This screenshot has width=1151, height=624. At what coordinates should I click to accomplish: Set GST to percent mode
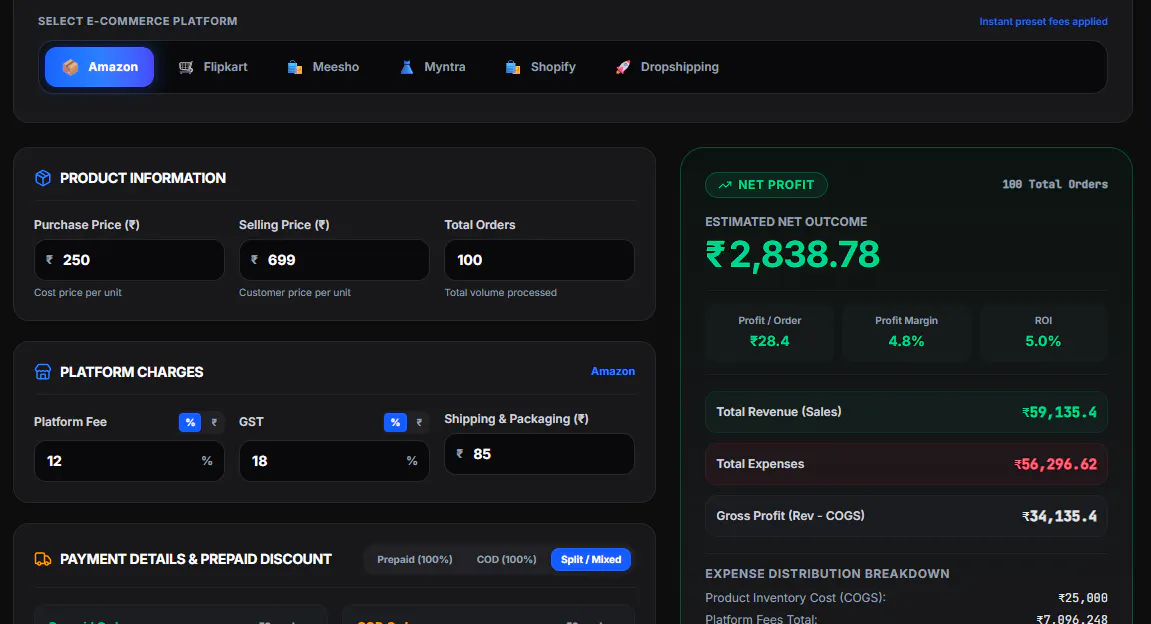tap(395, 422)
